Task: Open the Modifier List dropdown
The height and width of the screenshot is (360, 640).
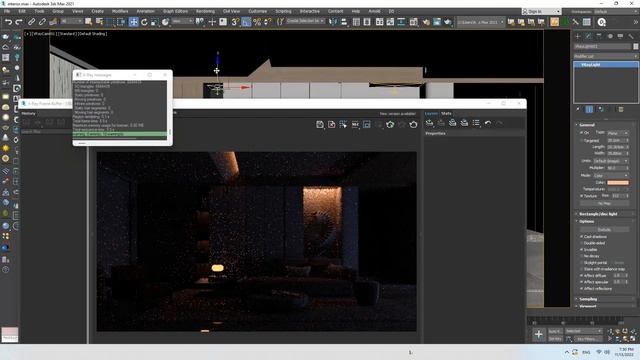Action: (606, 56)
